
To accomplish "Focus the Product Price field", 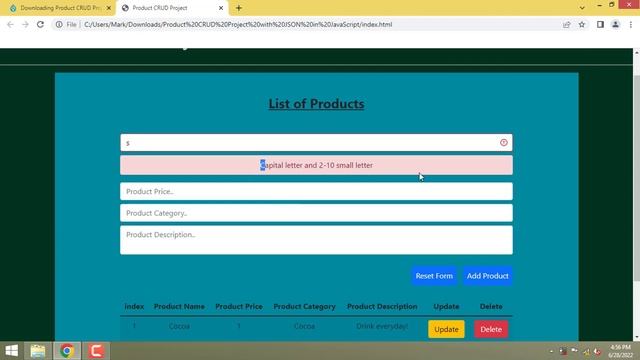I will [316, 191].
